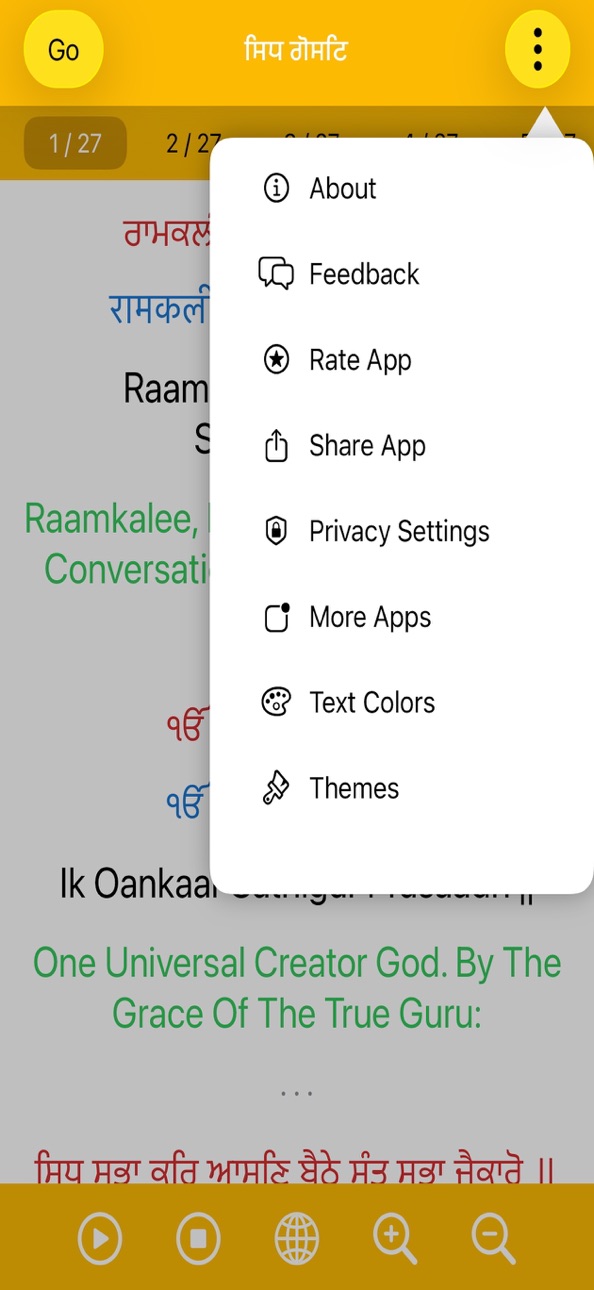Viewport: 594px width, 1290px height.
Task: Tap the stop icon in bottom toolbar
Action: [x=199, y=1239]
